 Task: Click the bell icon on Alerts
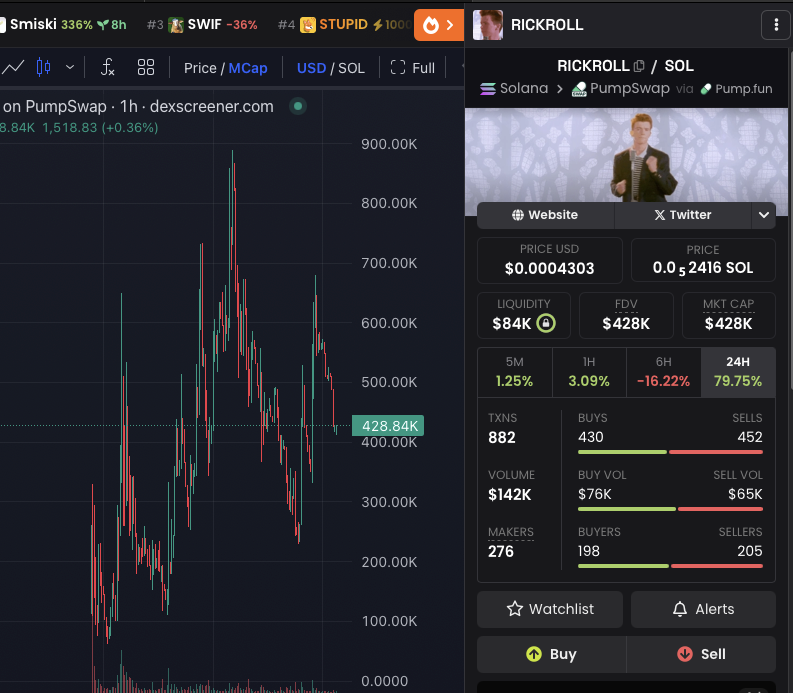pyautogui.click(x=680, y=609)
